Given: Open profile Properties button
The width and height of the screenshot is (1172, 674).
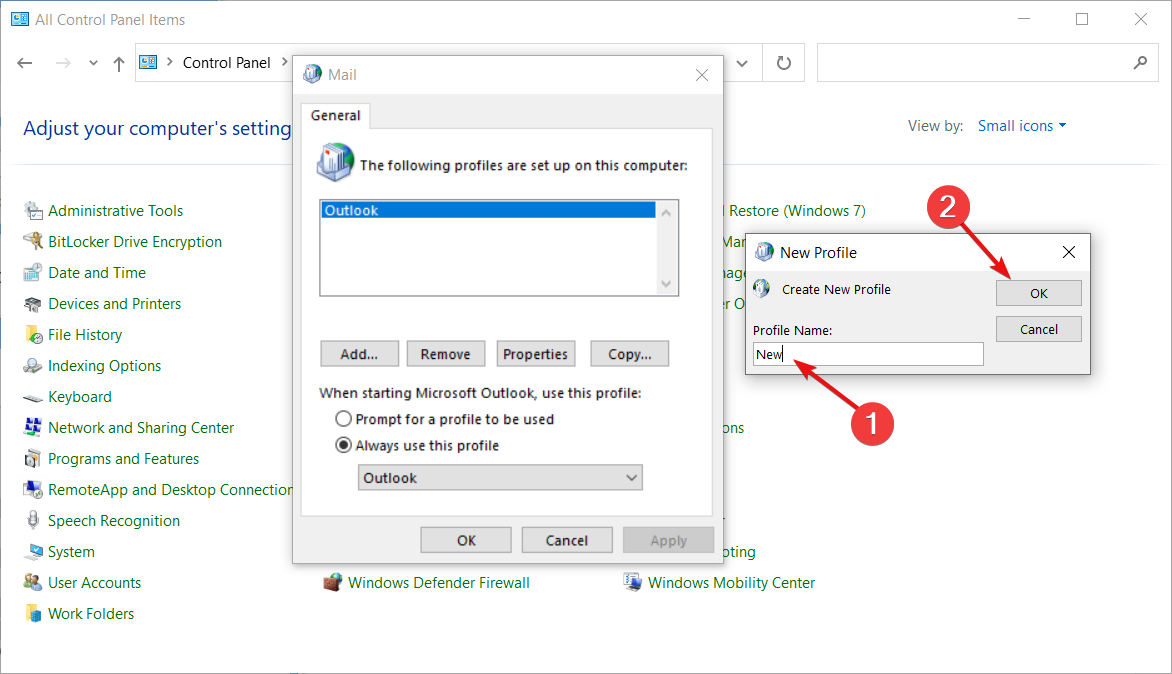Looking at the screenshot, I should click(535, 354).
